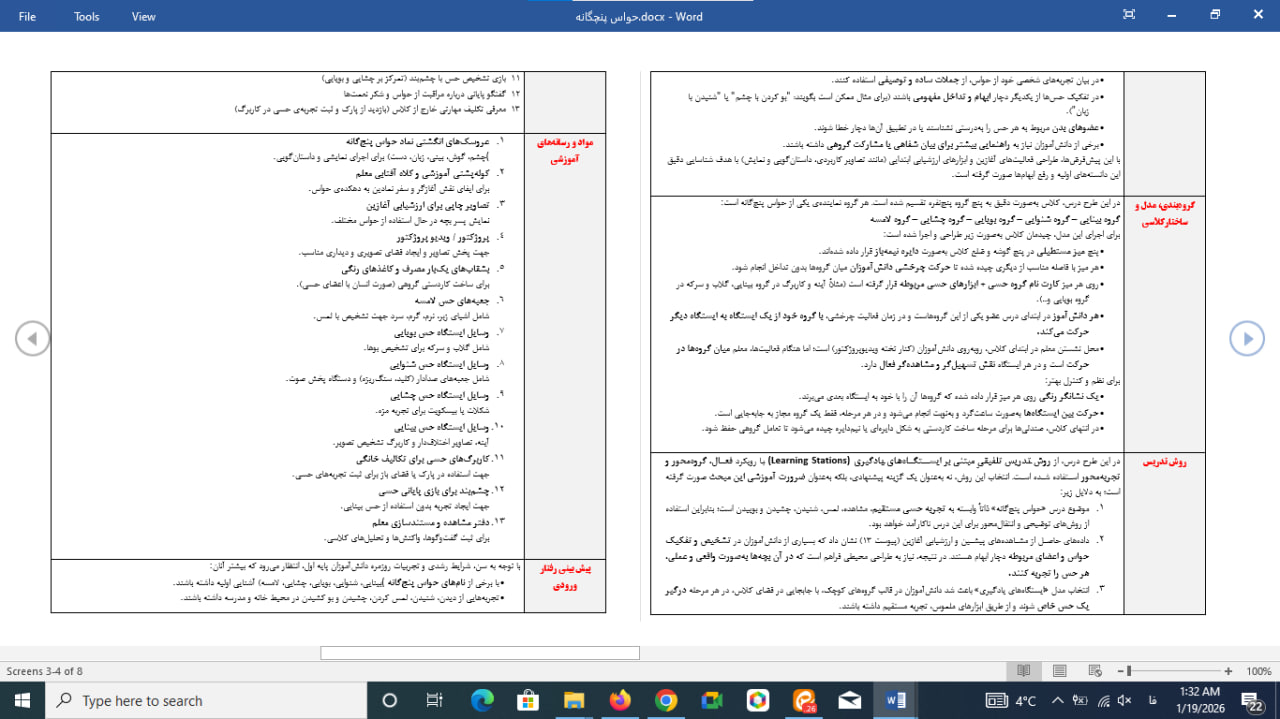
Task: Open the notification center with 22 alerts
Action: [1251, 700]
